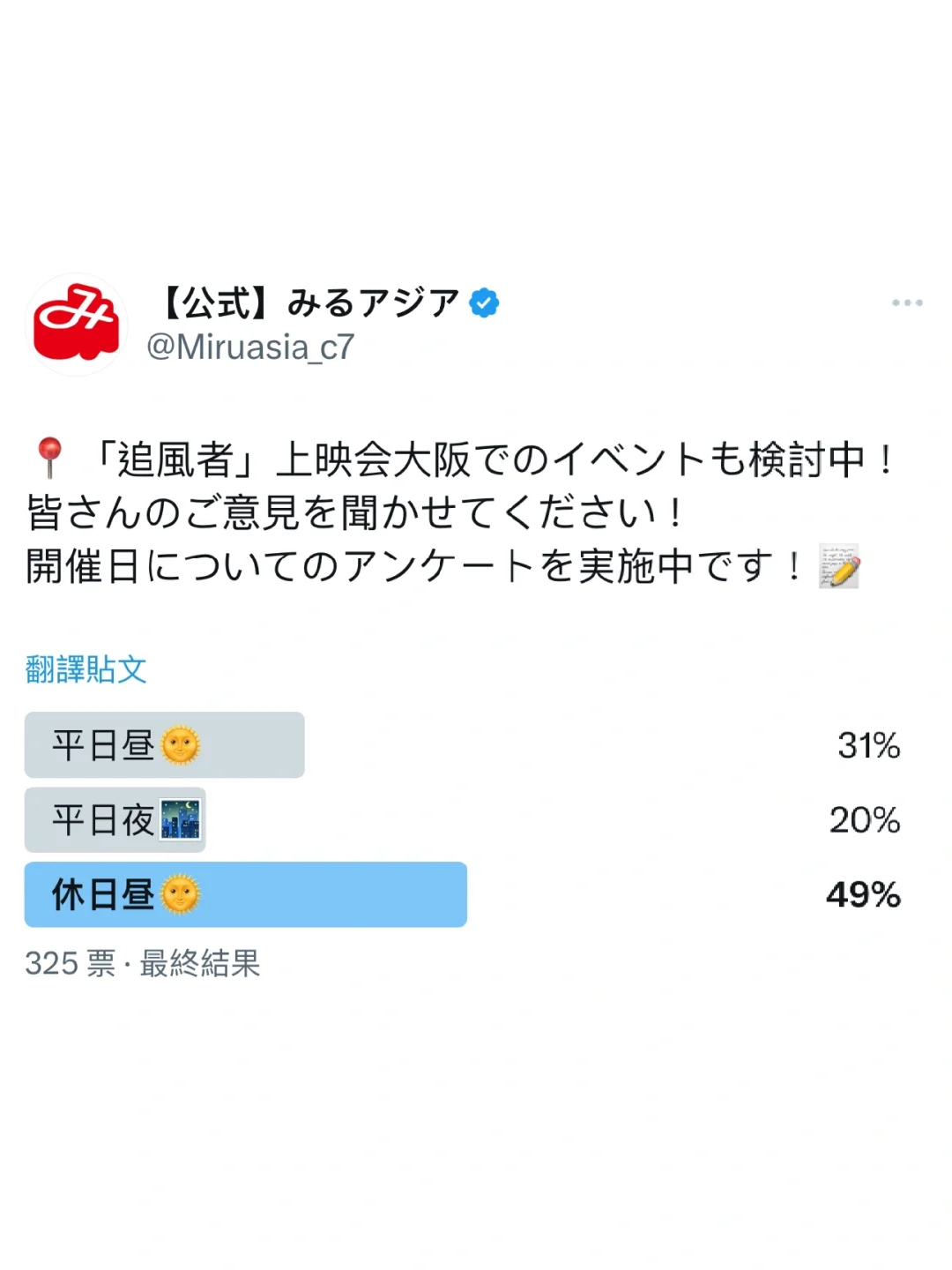Image resolution: width=952 pixels, height=1270 pixels.
Task: Select the 平日夜 poll option
Action: click(115, 820)
